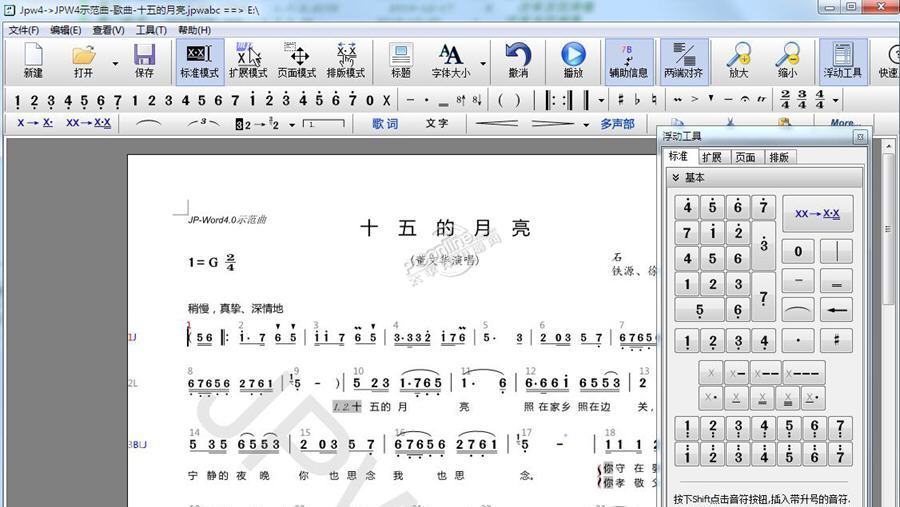Screen dimensions: 900x507
Task: Click XX→X·X button in floating panel
Action: (x=817, y=214)
